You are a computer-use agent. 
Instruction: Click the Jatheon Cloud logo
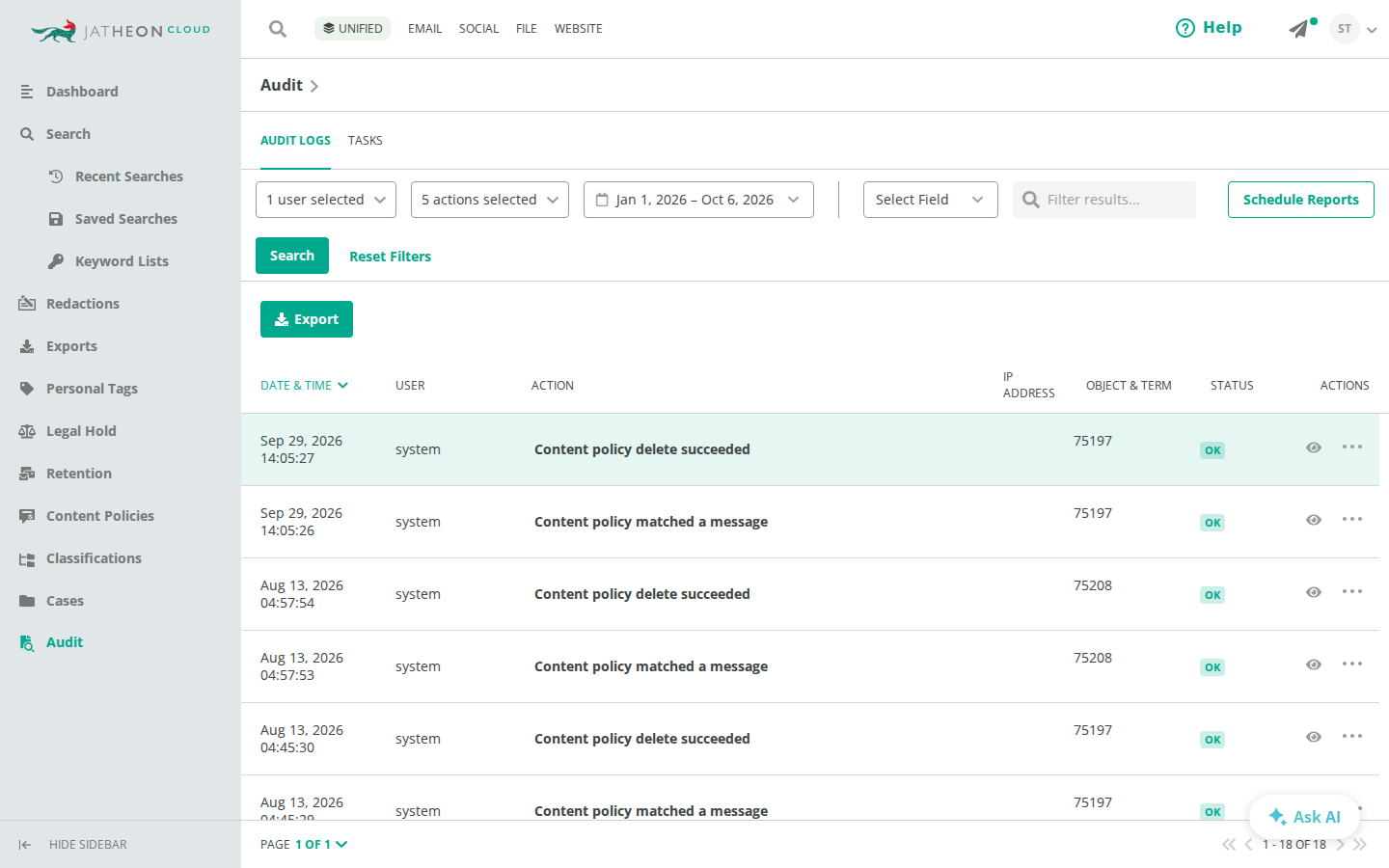pos(121,31)
